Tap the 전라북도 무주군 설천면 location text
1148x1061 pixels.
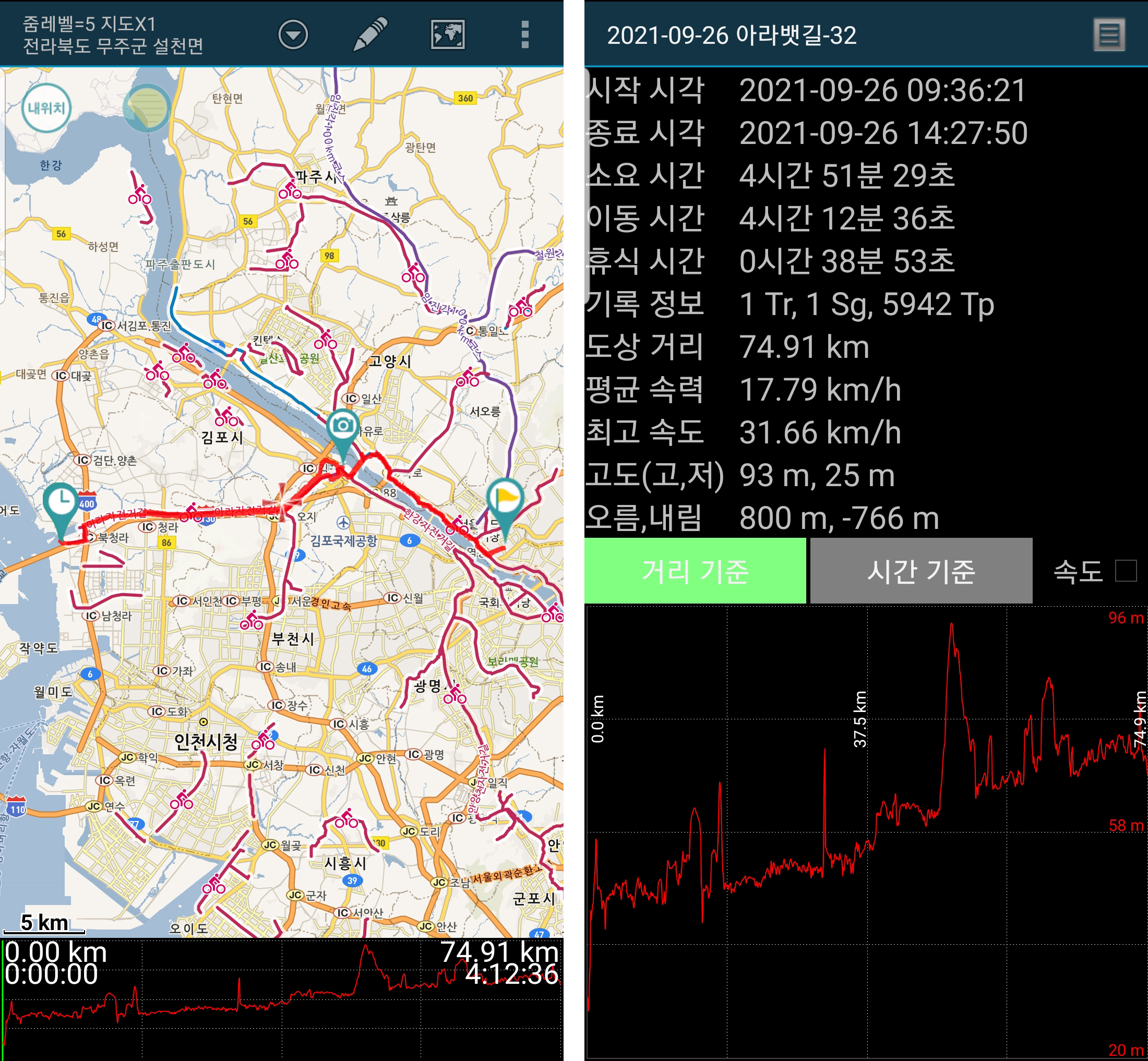click(113, 46)
